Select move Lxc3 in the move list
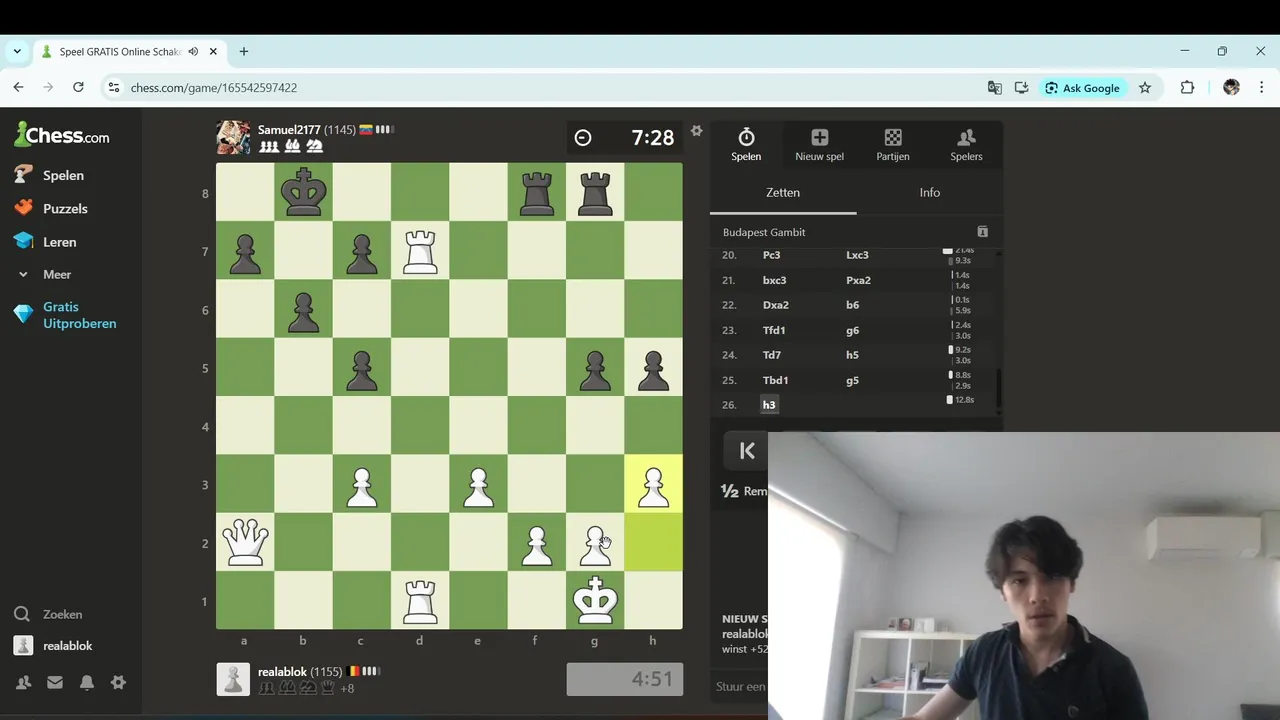The image size is (1280, 720). (857, 255)
